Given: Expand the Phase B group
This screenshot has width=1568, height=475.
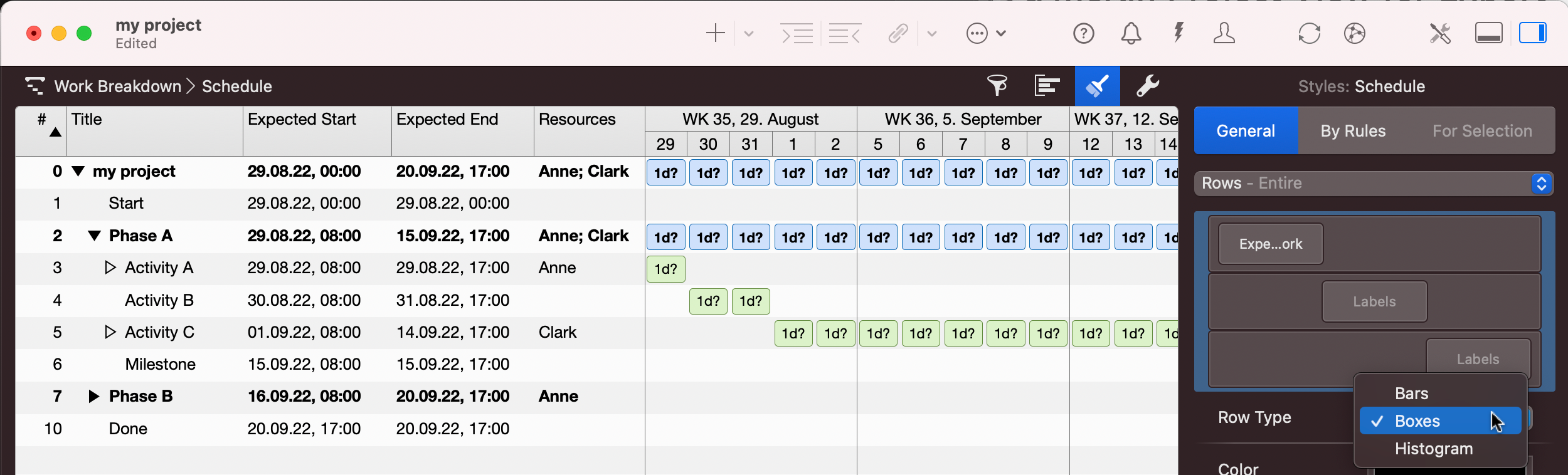Looking at the screenshot, I should pos(94,396).
